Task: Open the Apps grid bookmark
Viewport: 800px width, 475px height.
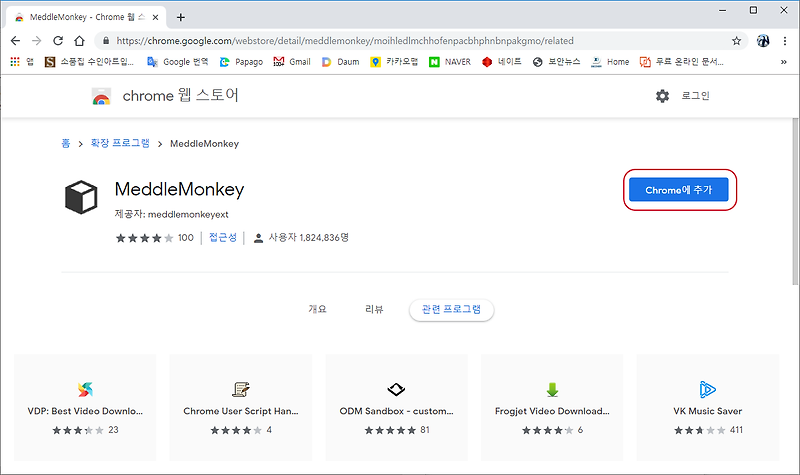Action: click(21, 62)
